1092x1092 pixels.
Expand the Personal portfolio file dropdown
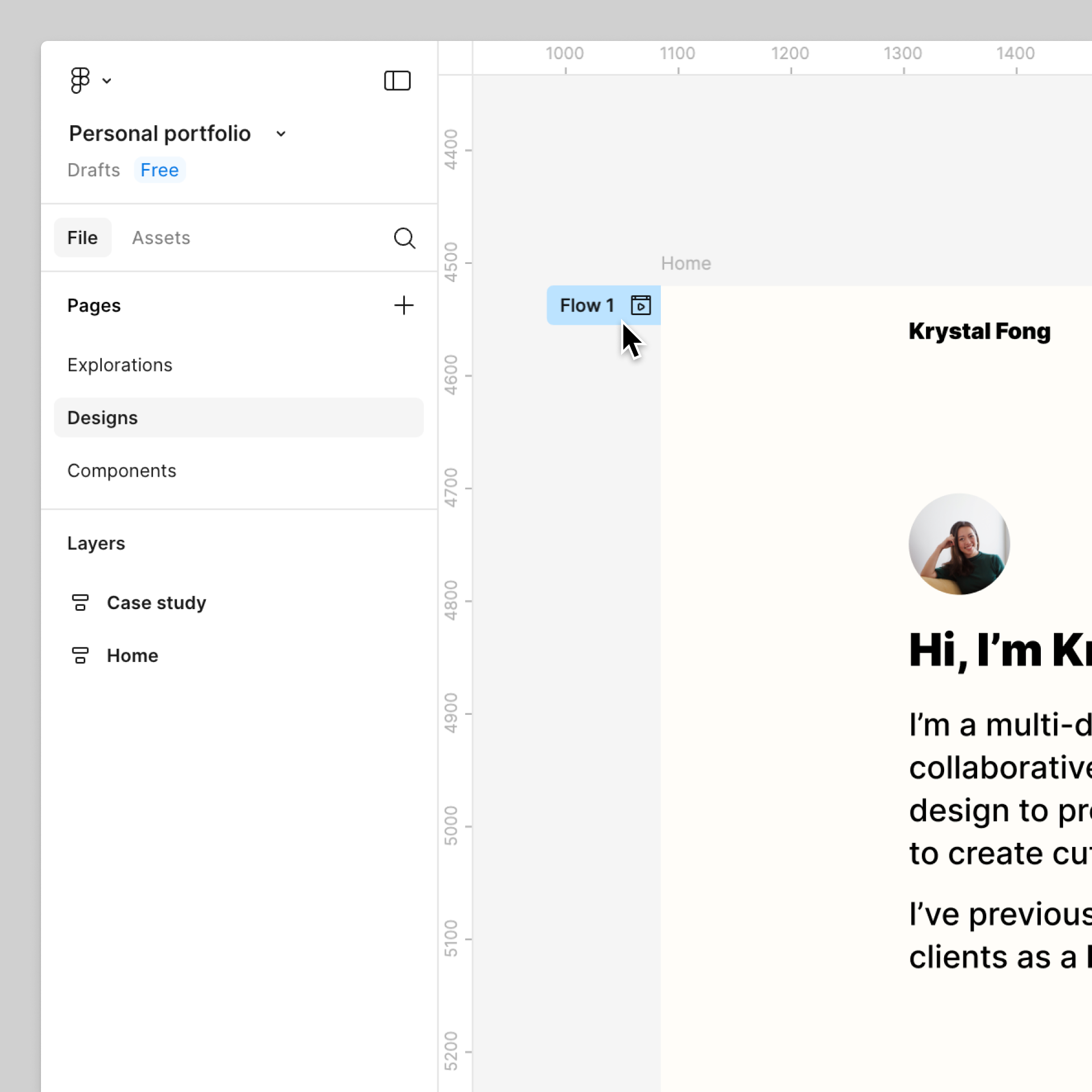280,134
